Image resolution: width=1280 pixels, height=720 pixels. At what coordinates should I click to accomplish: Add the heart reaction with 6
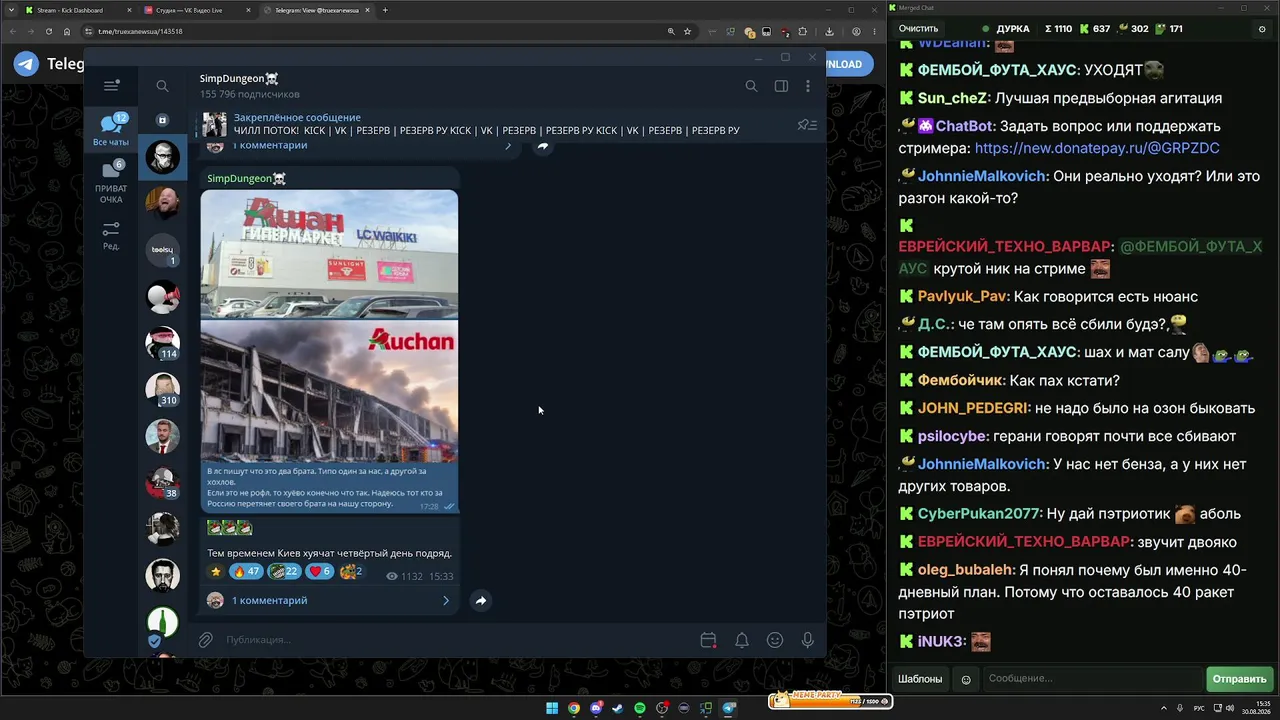coord(320,572)
